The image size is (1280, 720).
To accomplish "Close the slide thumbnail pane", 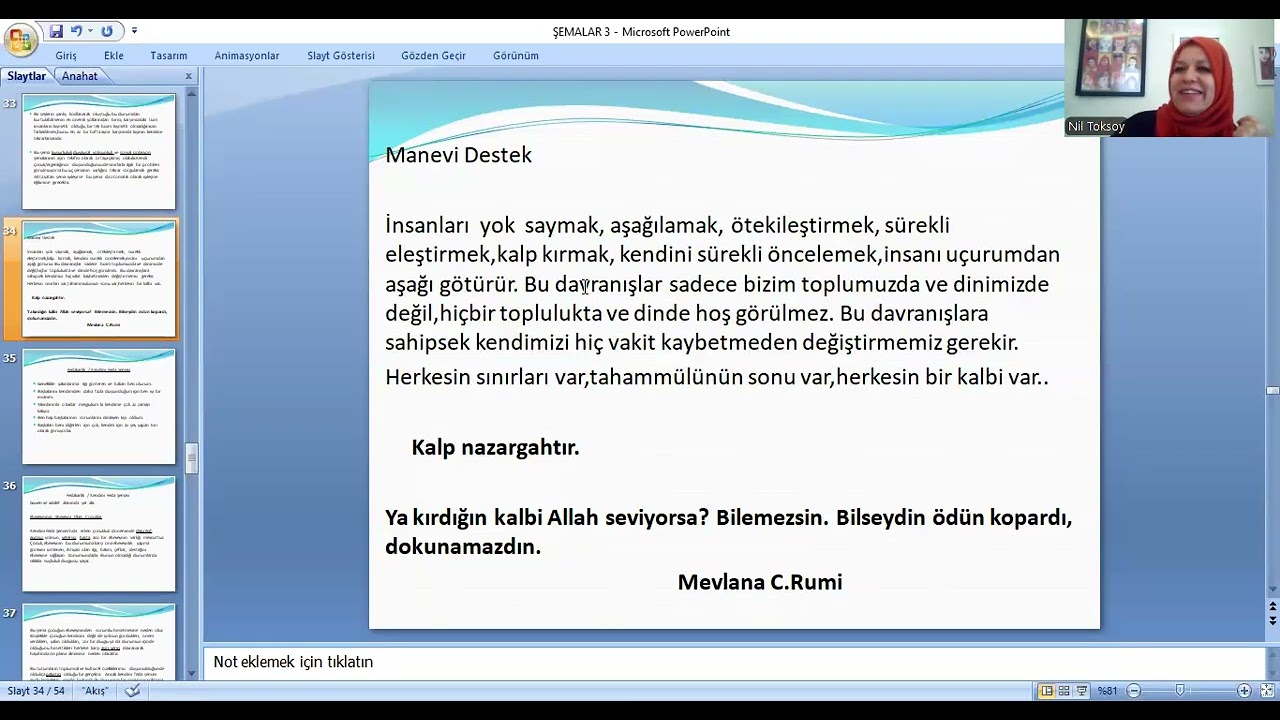I will tap(188, 76).
